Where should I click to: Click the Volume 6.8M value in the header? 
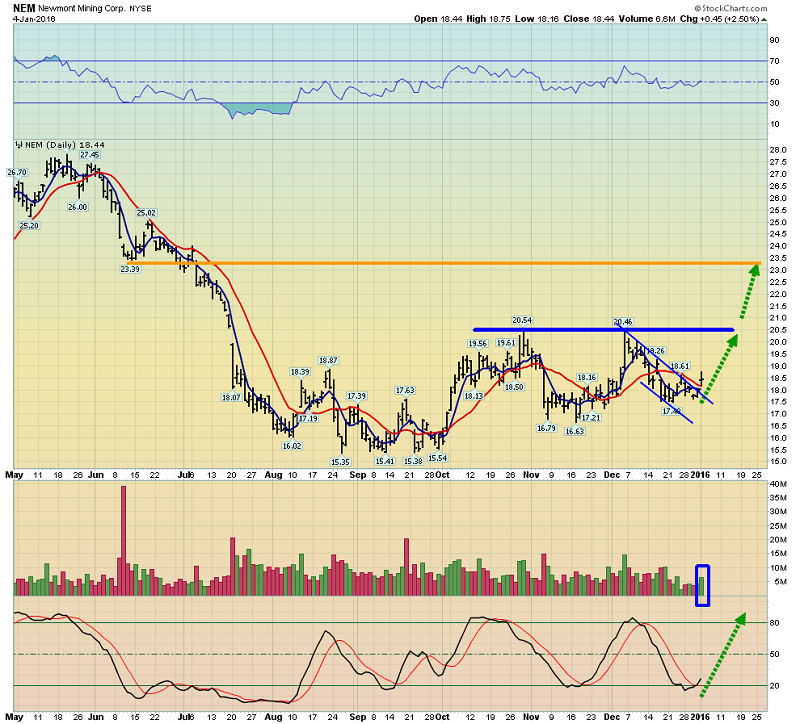pos(647,19)
